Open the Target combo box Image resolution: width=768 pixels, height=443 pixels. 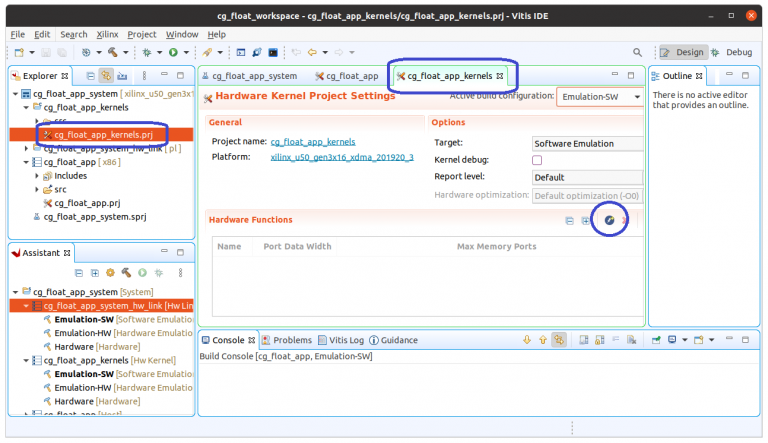587,143
